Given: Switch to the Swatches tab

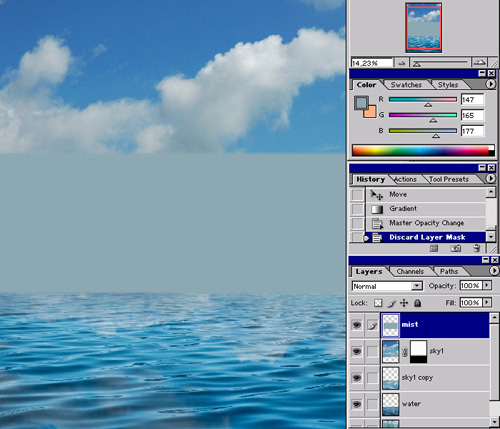Looking at the screenshot, I should tap(406, 85).
